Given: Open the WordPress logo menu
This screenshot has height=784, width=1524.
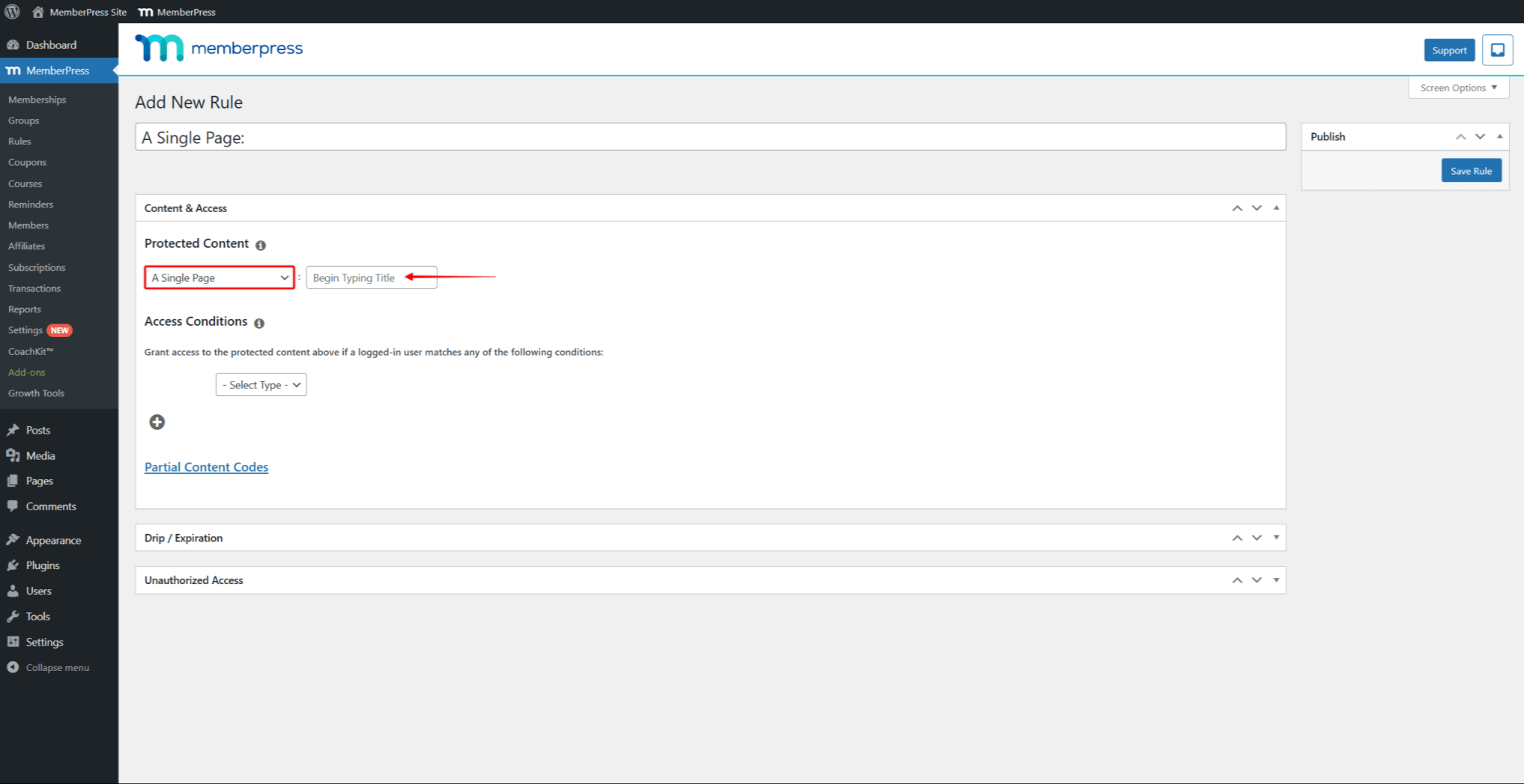Looking at the screenshot, I should (12, 12).
